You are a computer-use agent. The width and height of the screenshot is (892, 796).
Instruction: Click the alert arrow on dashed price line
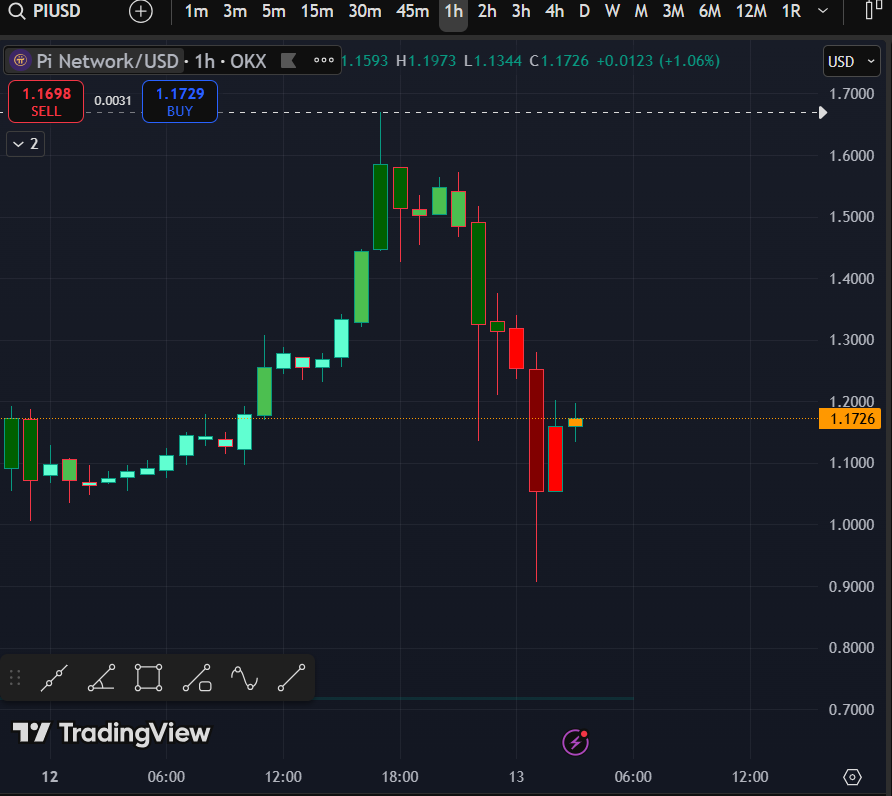[823, 113]
